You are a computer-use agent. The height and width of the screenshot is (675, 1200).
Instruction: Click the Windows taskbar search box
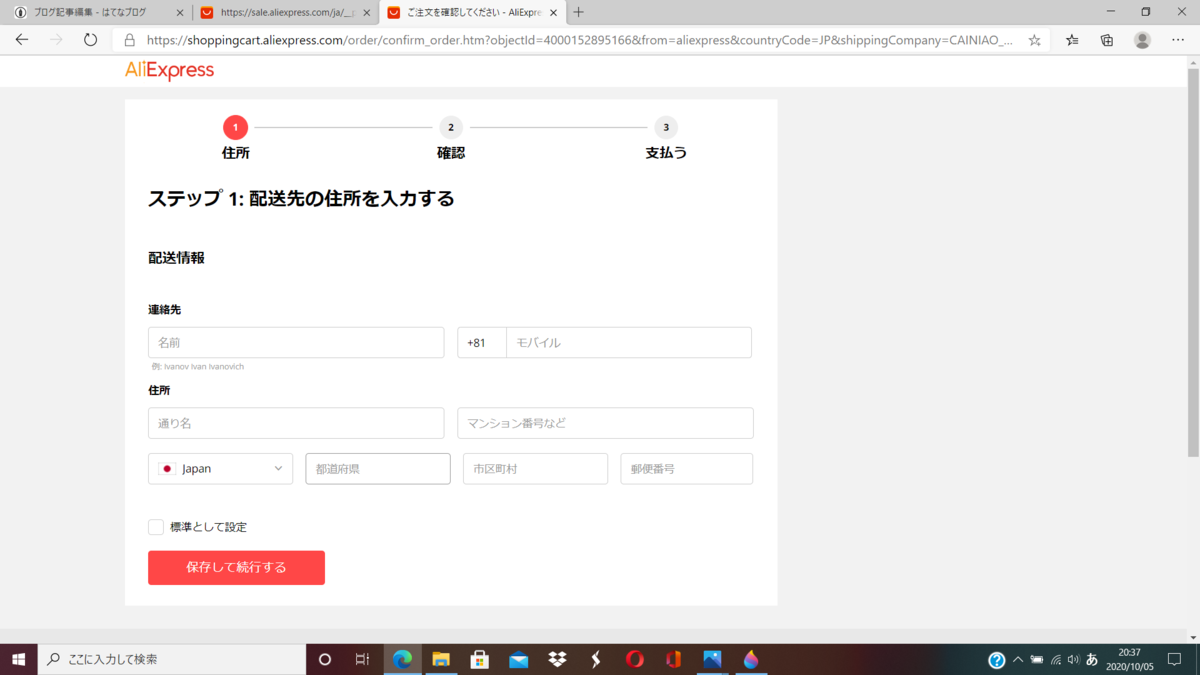click(172, 659)
